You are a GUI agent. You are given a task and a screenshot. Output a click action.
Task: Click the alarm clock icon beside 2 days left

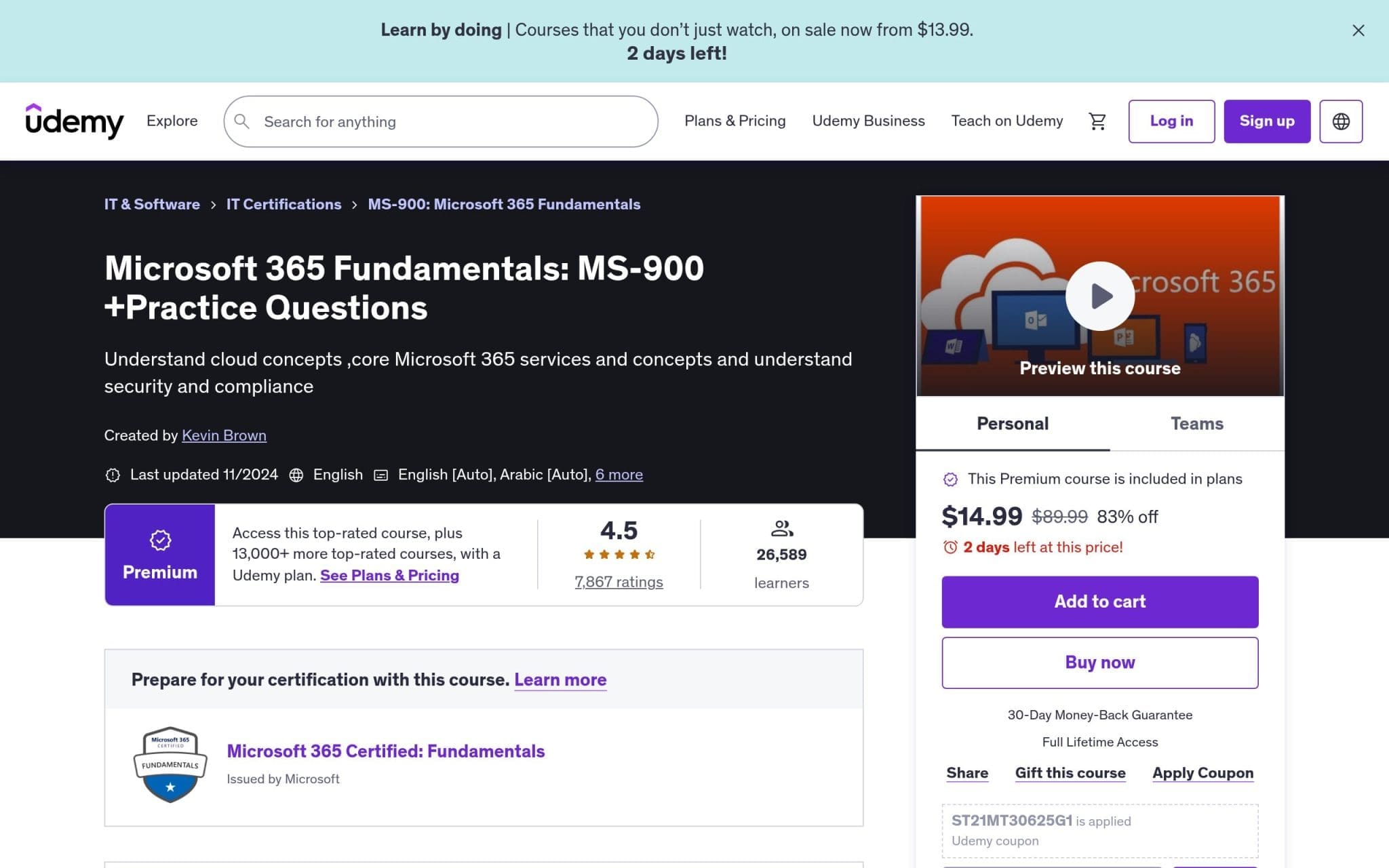pos(950,547)
